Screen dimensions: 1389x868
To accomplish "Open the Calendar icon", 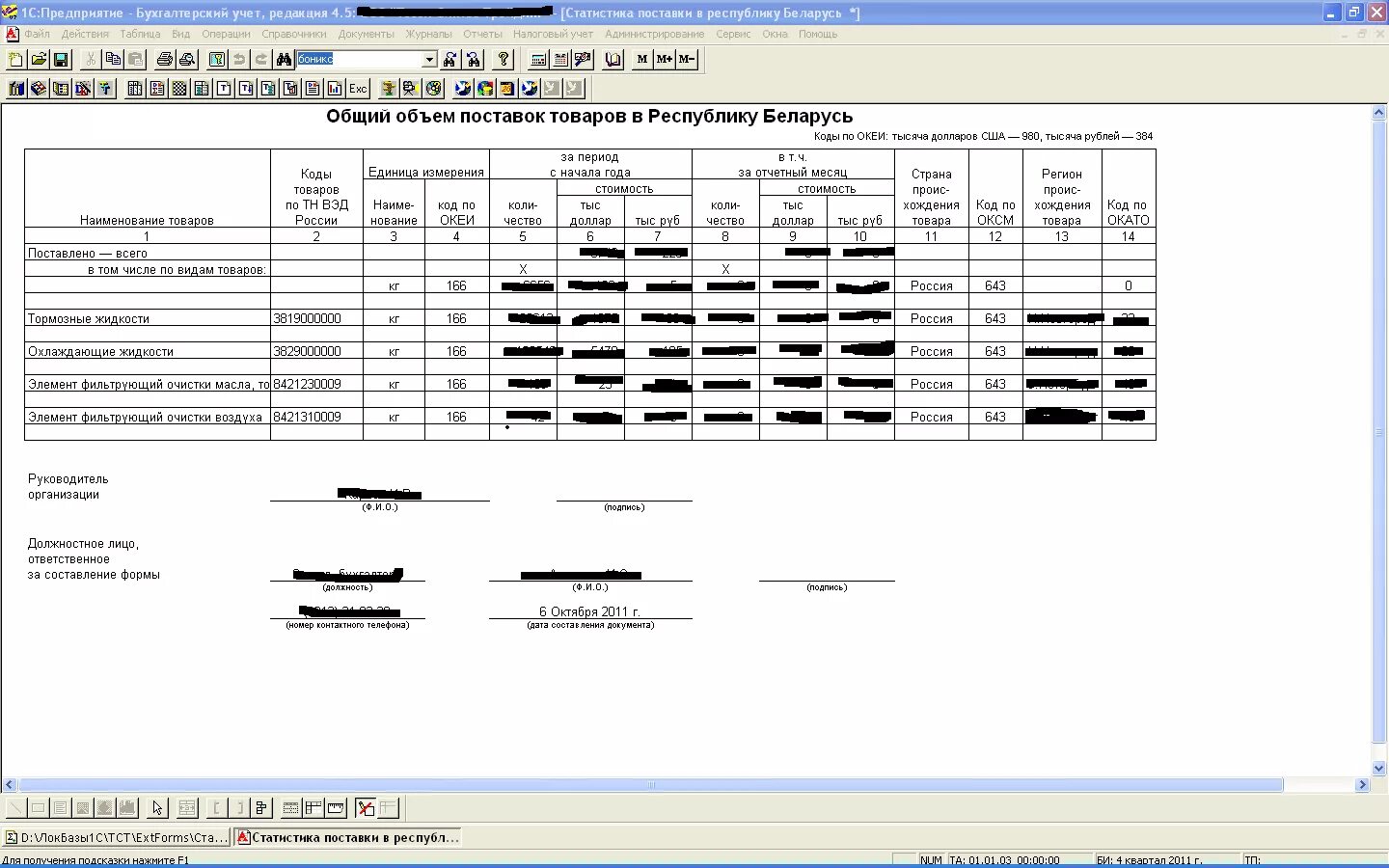I will (560, 59).
